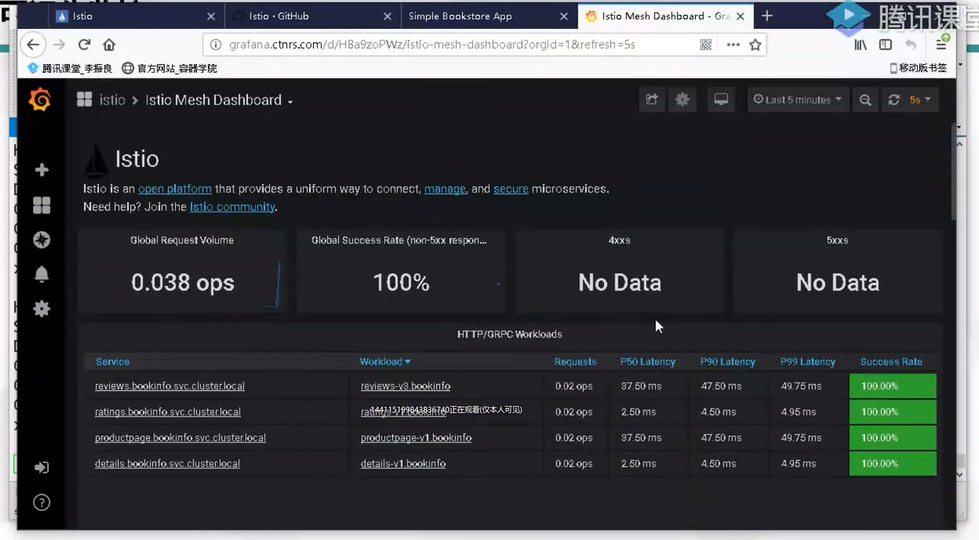Open the page actions three-dot menu

click(733, 44)
